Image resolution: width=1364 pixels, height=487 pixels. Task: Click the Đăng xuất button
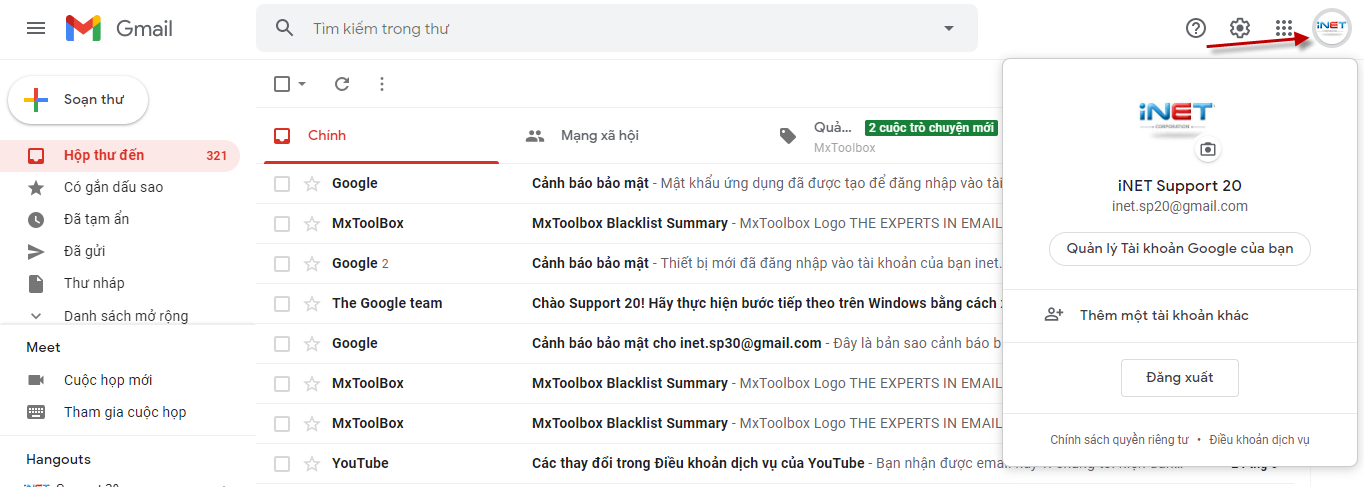(x=1180, y=378)
